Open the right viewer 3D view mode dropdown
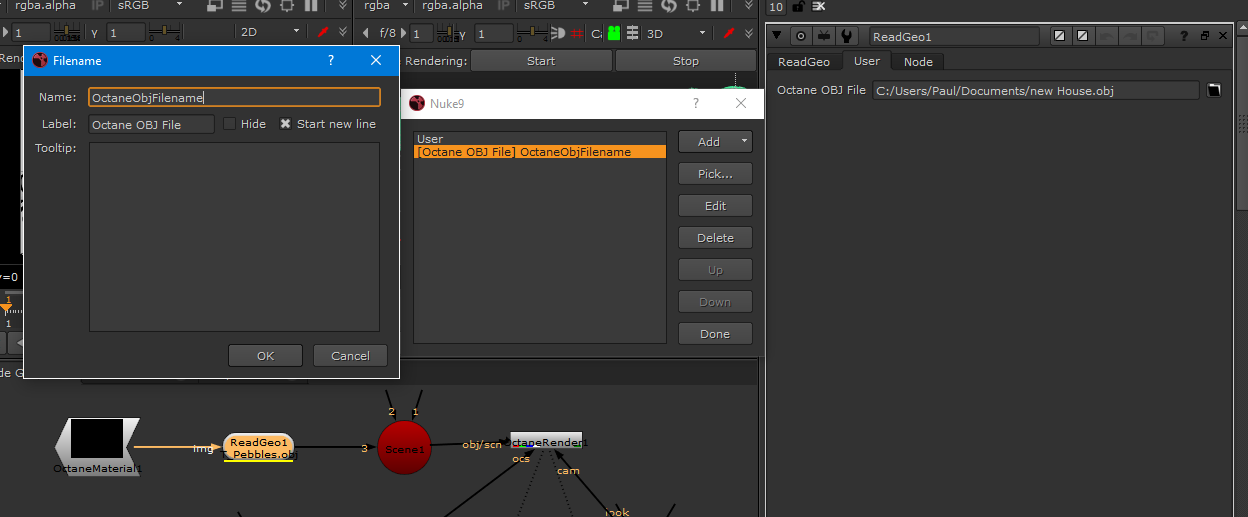1248x517 pixels. 676,33
